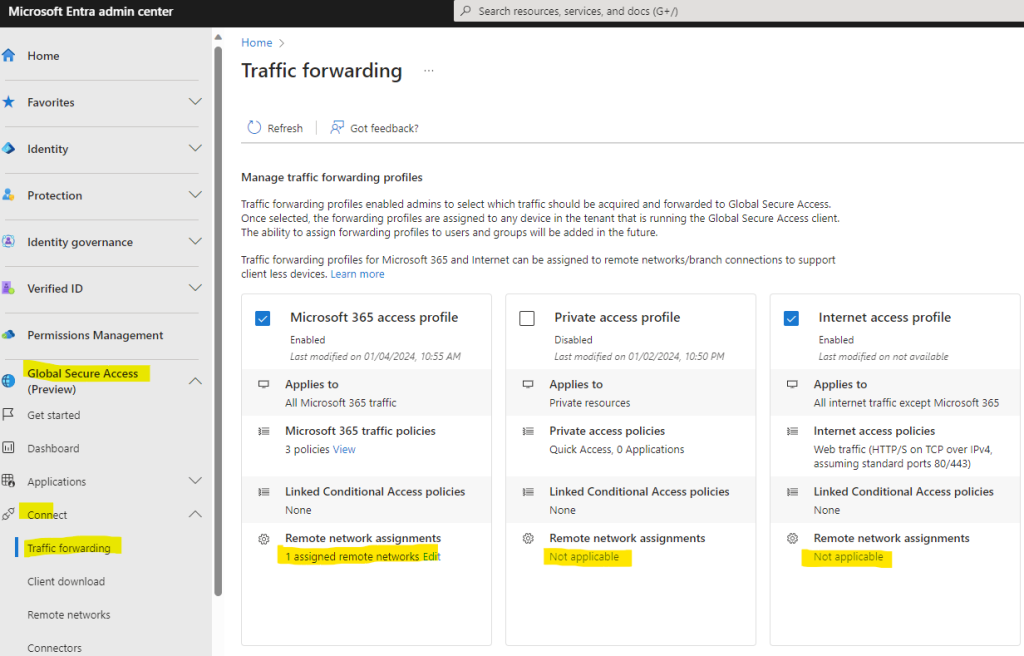Image resolution: width=1024 pixels, height=656 pixels.
Task: Uncheck the Microsoft 365 access profile checkbox
Action: click(x=263, y=318)
